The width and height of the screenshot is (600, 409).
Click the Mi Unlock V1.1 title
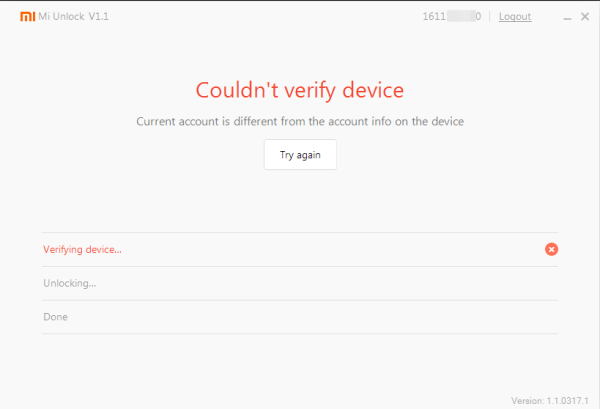[73, 16]
